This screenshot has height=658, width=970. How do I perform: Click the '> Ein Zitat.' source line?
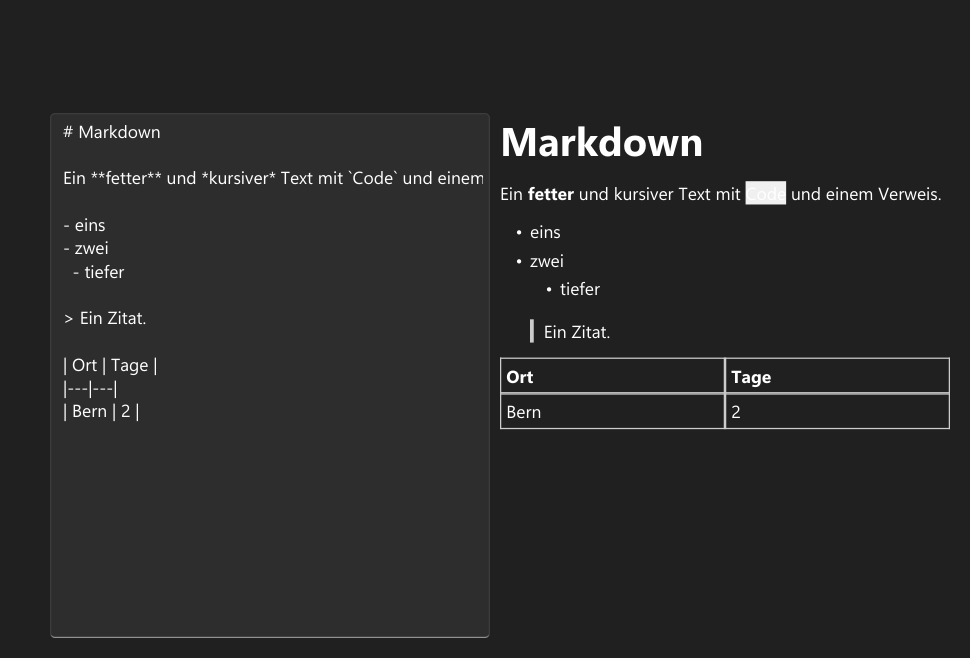105,318
